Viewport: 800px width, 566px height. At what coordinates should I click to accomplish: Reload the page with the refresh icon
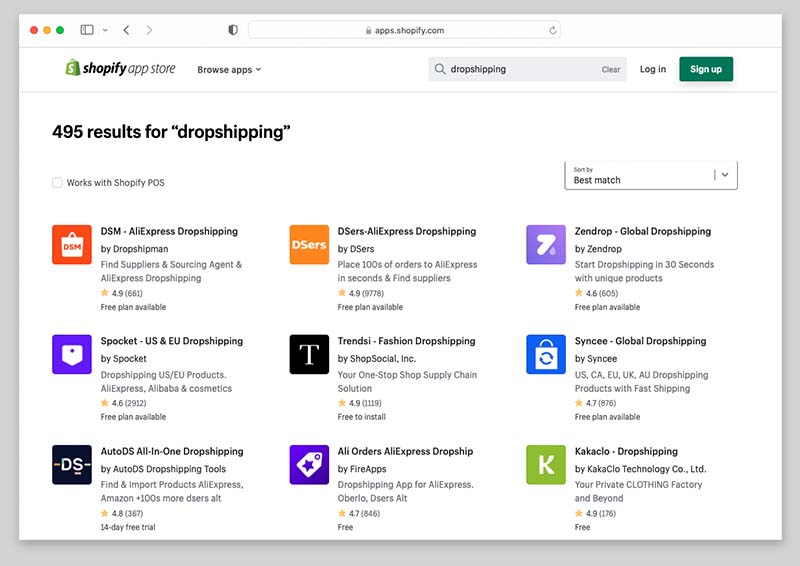tap(553, 31)
